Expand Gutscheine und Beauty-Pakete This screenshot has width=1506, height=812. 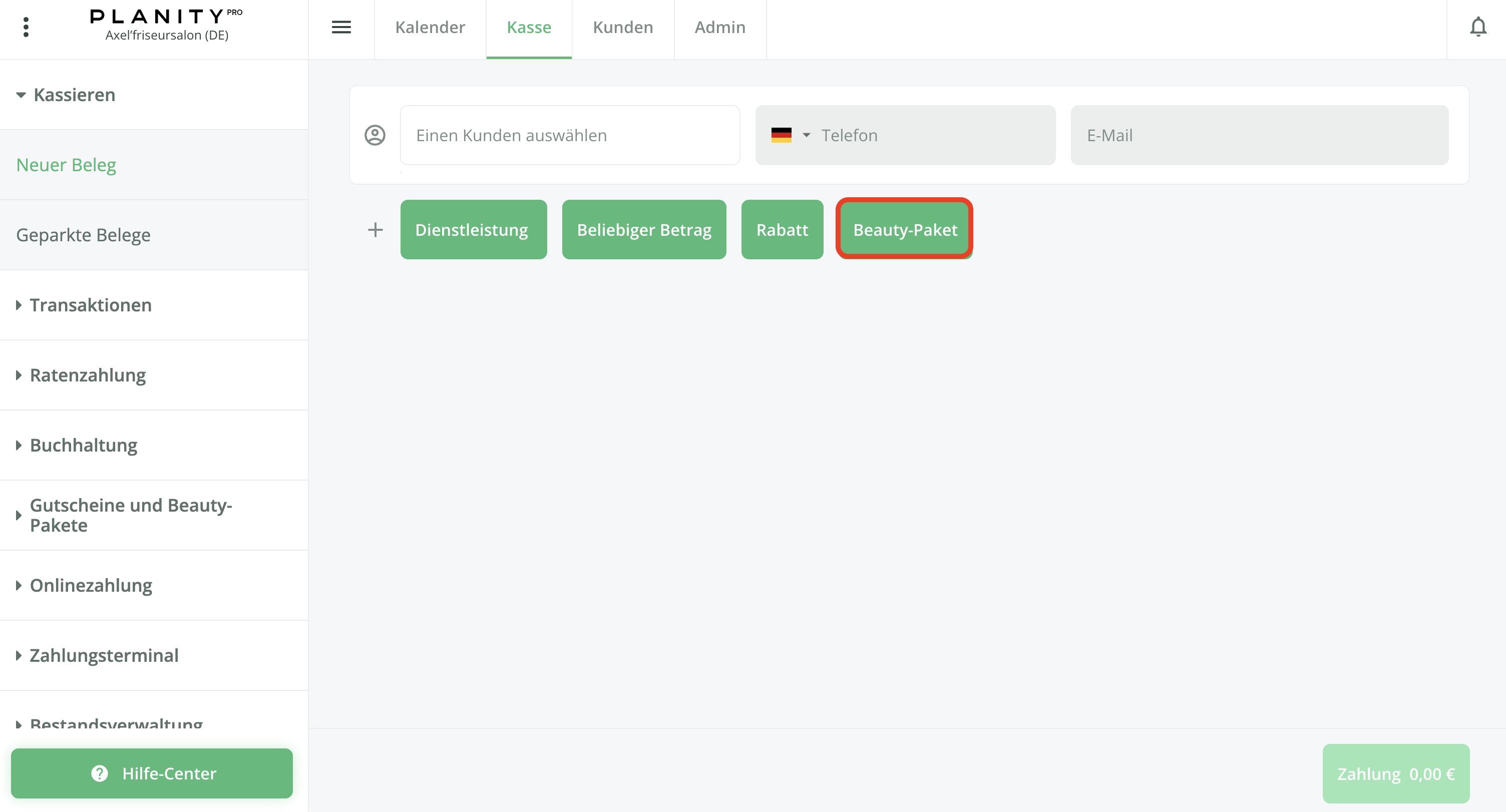pyautogui.click(x=130, y=515)
